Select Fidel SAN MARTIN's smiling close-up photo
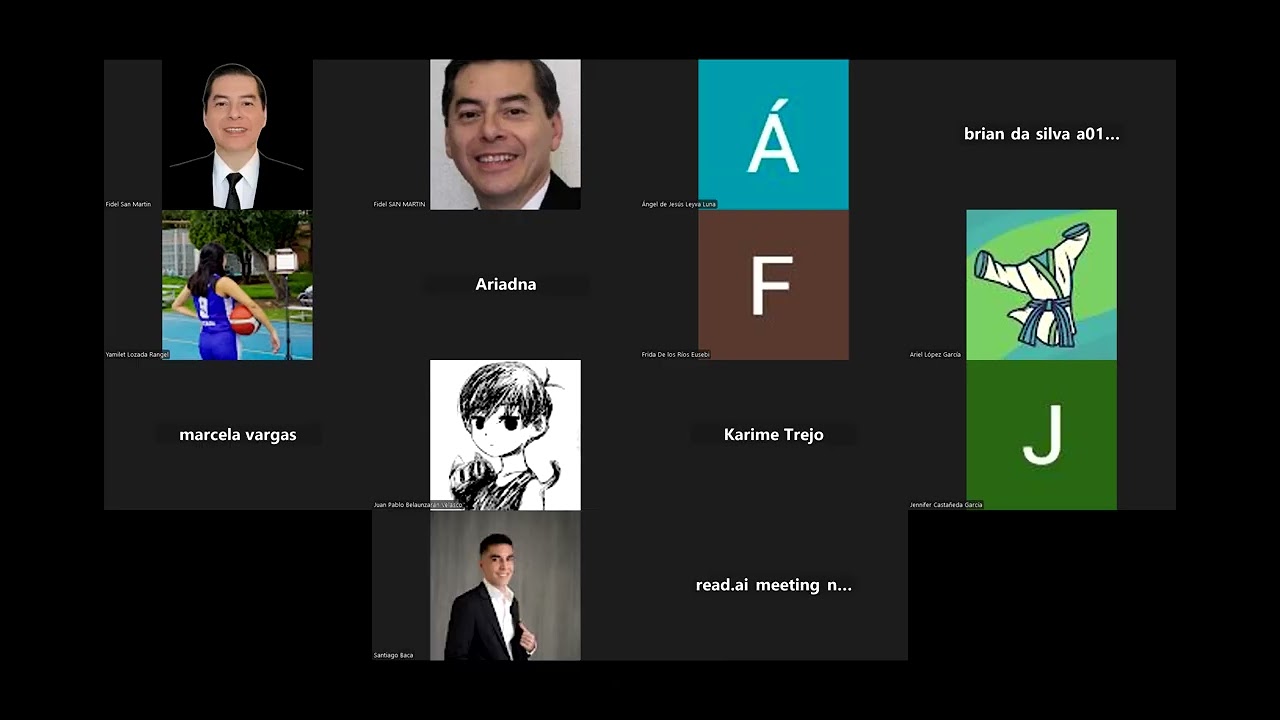This screenshot has width=1280, height=720. pos(505,134)
